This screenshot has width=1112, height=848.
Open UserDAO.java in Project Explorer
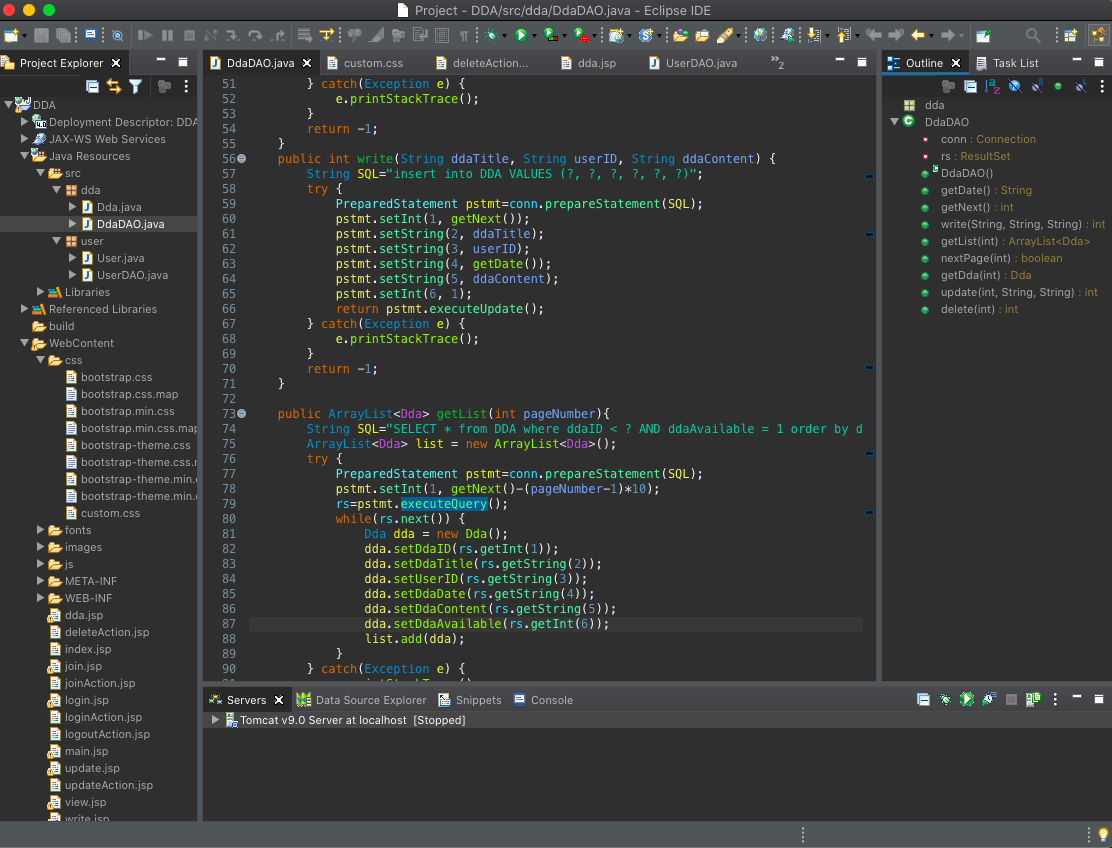pos(132,275)
